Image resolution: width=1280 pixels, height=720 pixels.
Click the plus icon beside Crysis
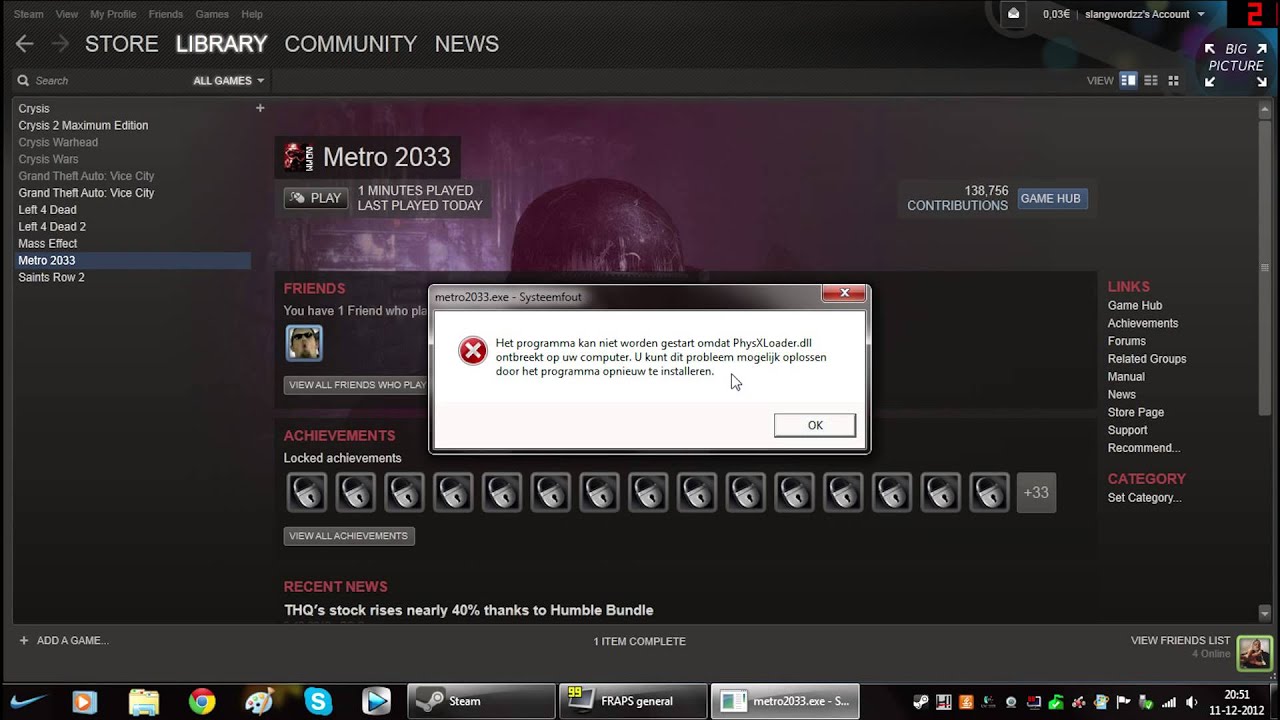click(x=260, y=108)
